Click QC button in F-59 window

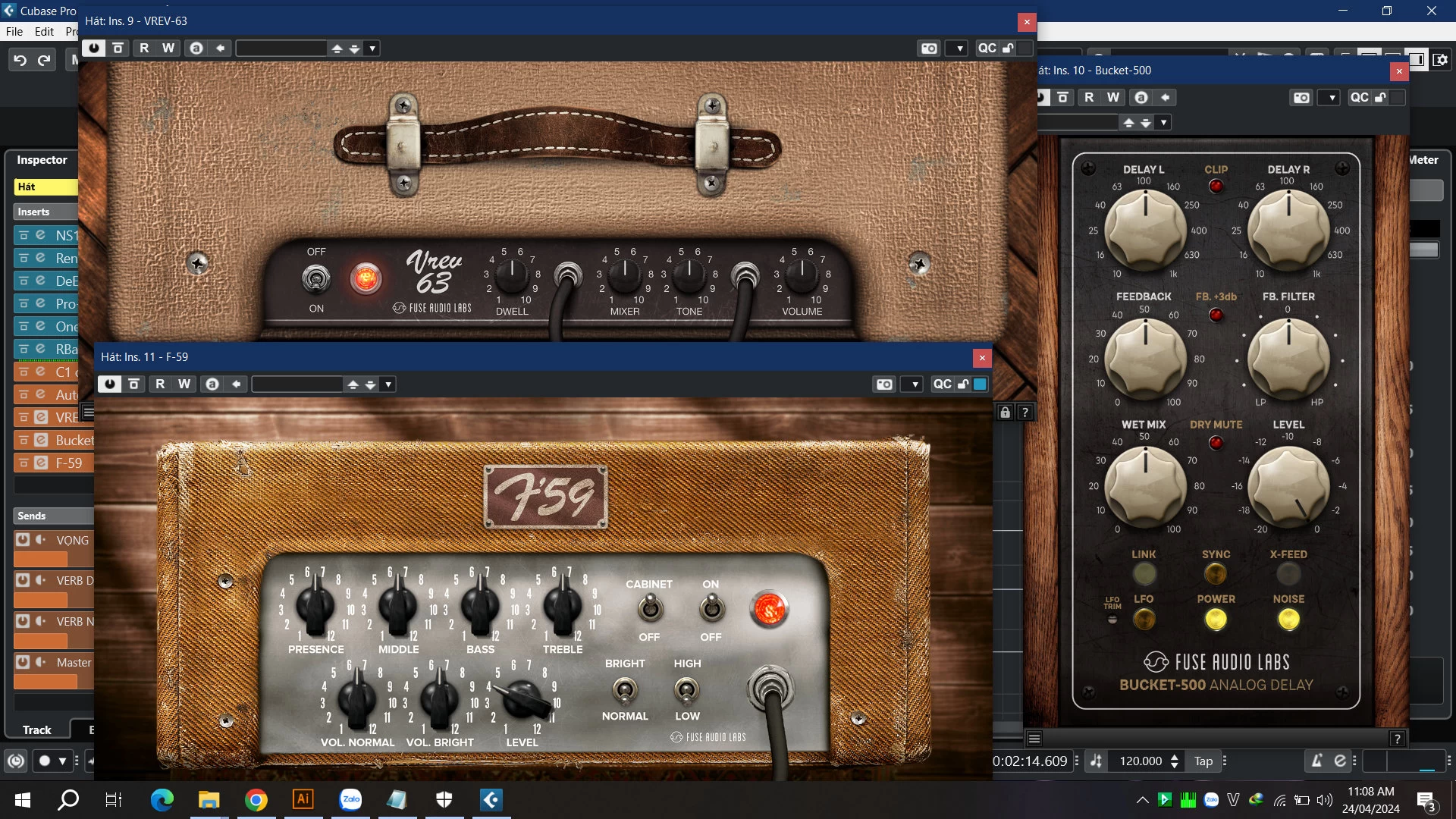(942, 384)
